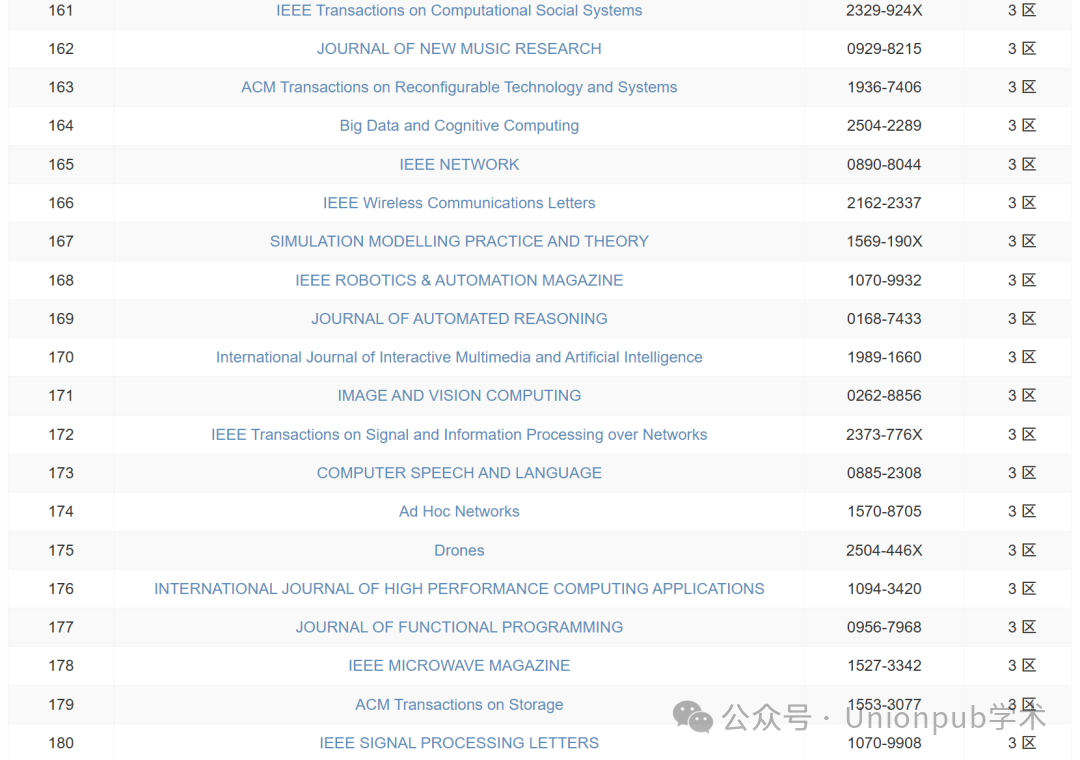Click row number 164
Image resolution: width=1080 pixels, height=760 pixels.
click(61, 125)
